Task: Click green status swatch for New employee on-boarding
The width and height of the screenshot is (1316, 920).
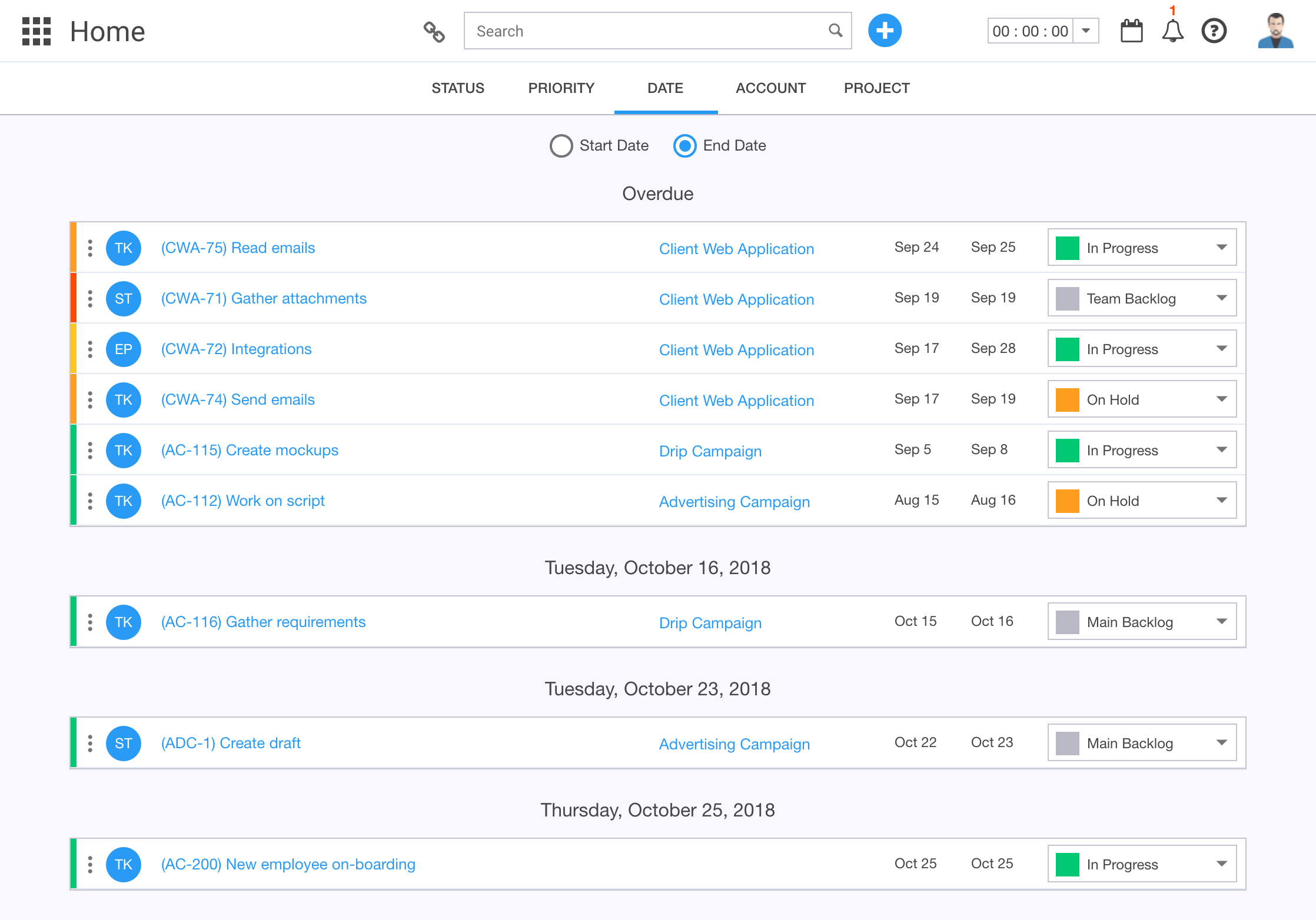Action: (x=1067, y=864)
